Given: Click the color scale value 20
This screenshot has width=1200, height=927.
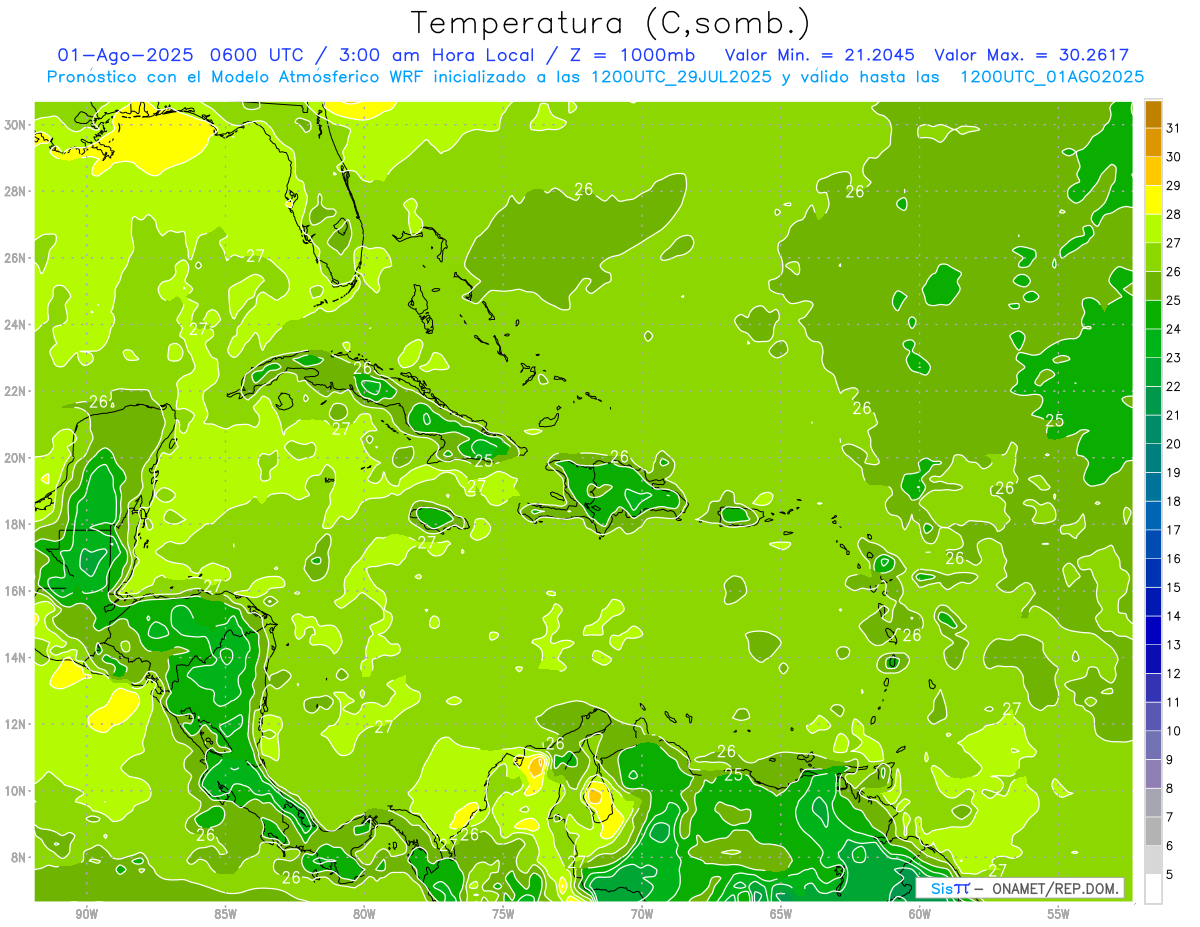Looking at the screenshot, I should click(1174, 444).
